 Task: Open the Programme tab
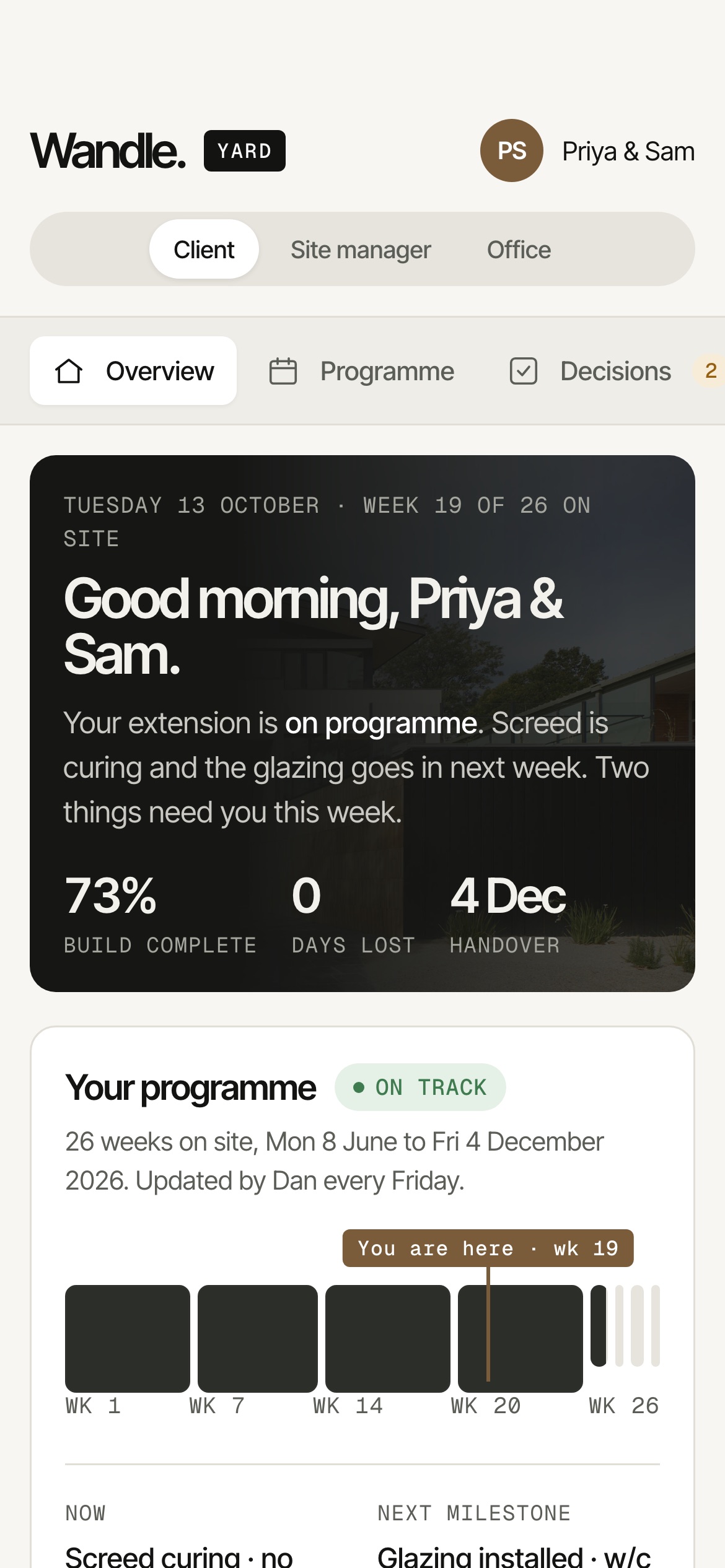362,372
